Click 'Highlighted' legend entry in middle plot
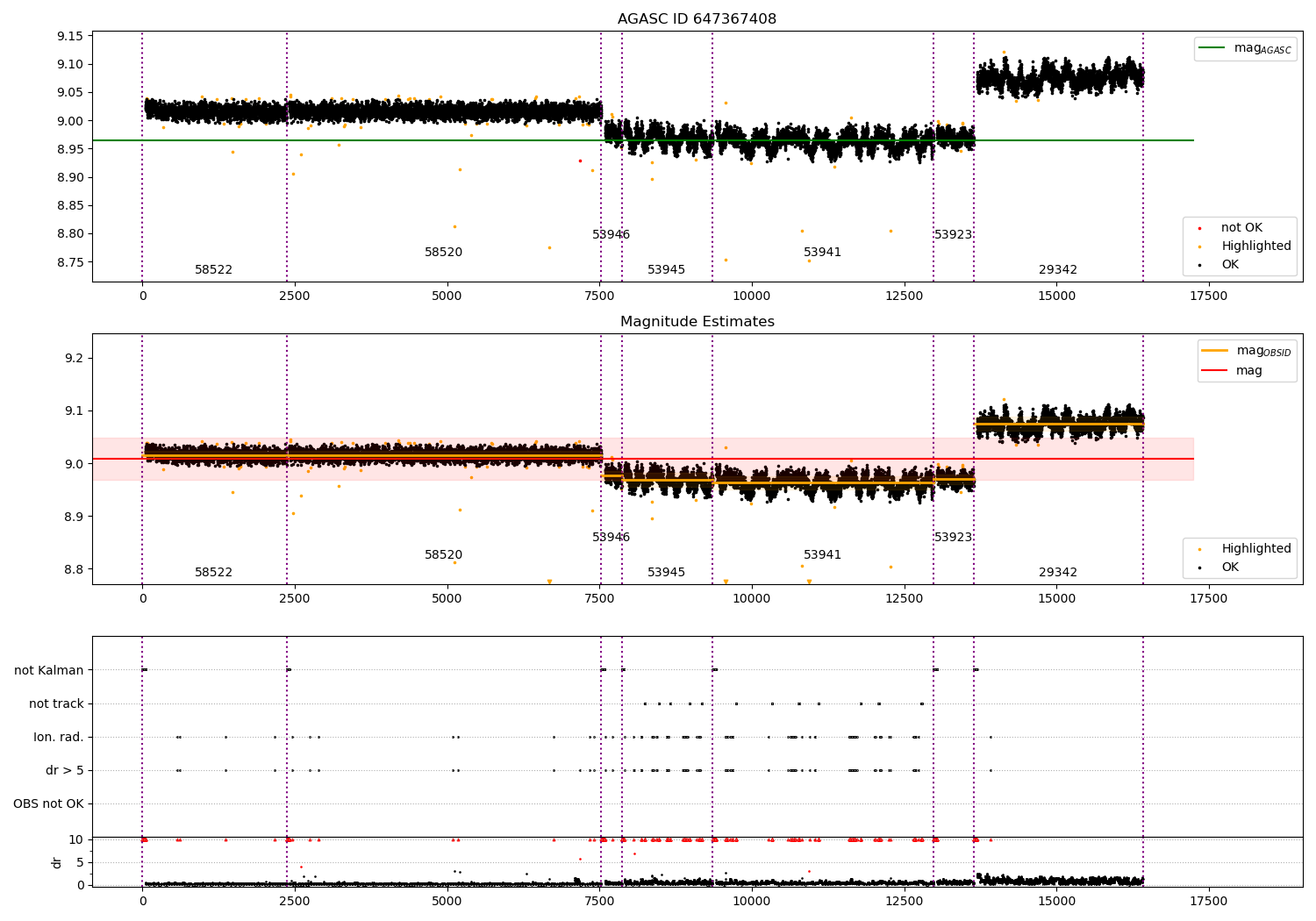The width and height of the screenshot is (1316, 921). (x=1247, y=549)
